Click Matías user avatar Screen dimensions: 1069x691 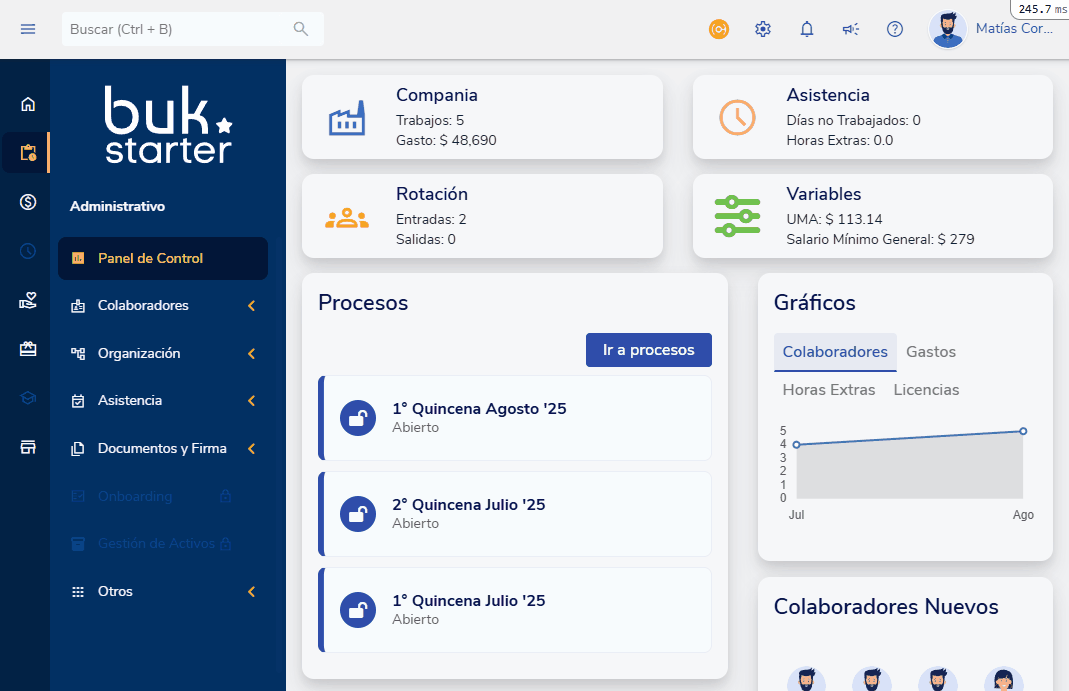click(x=948, y=30)
